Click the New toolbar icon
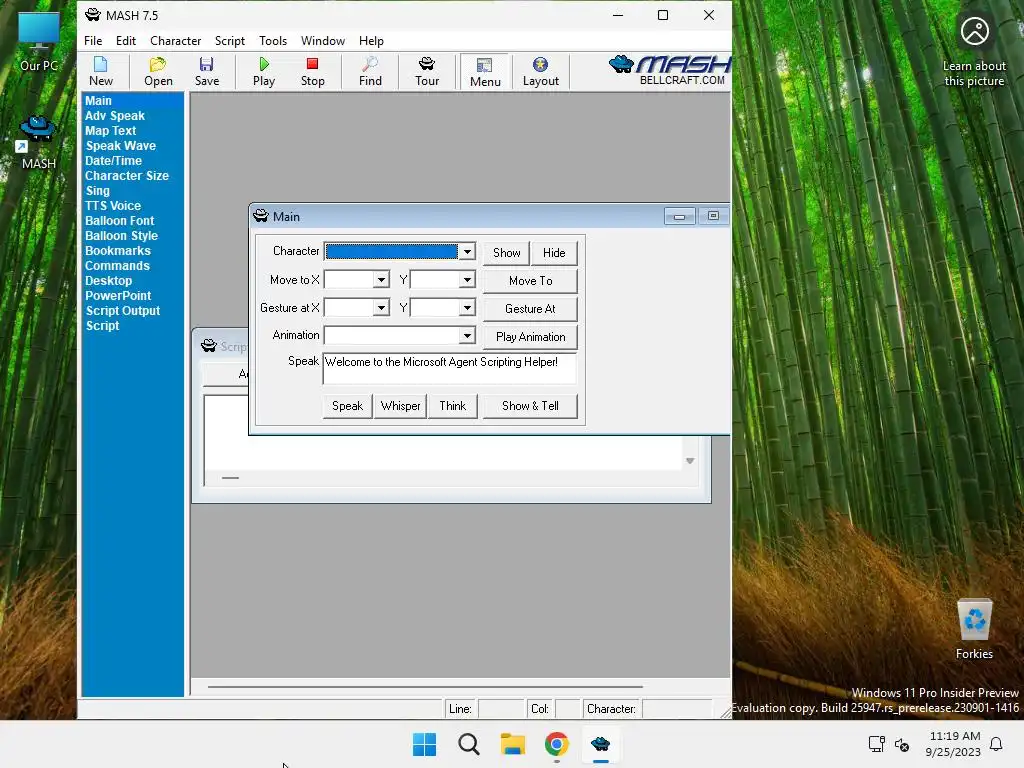 click(101, 71)
